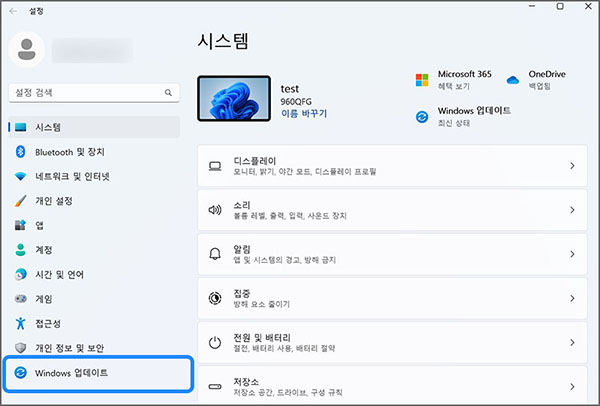This screenshot has width=600, height=406.
Task: Click header Windows 업데이트 sync icon
Action: (422, 117)
